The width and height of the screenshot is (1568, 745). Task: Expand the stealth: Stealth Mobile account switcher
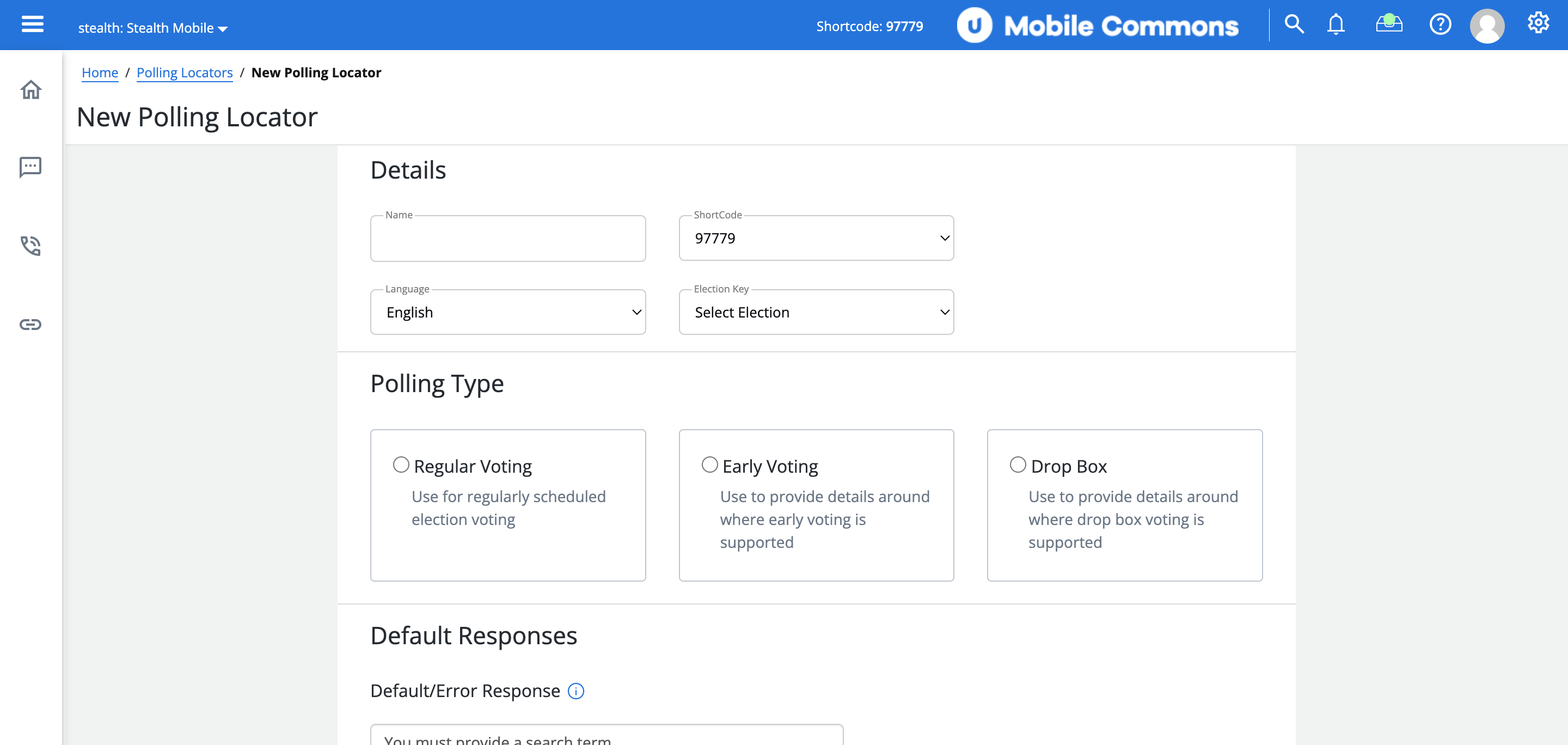coord(152,27)
